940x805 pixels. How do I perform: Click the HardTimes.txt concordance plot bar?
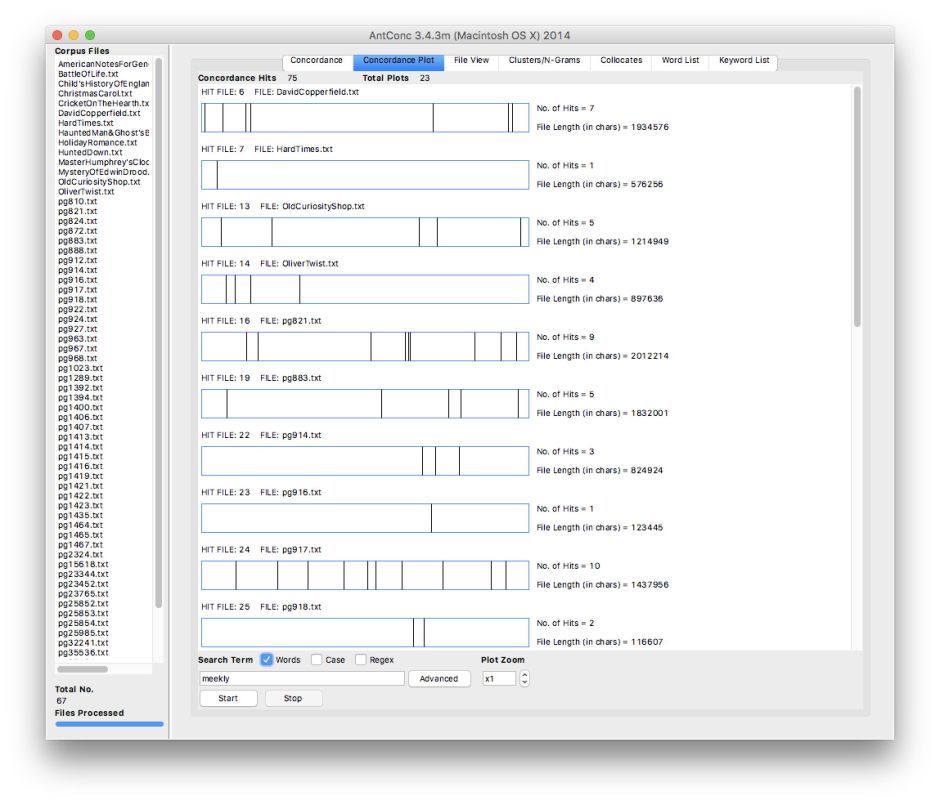[365, 175]
